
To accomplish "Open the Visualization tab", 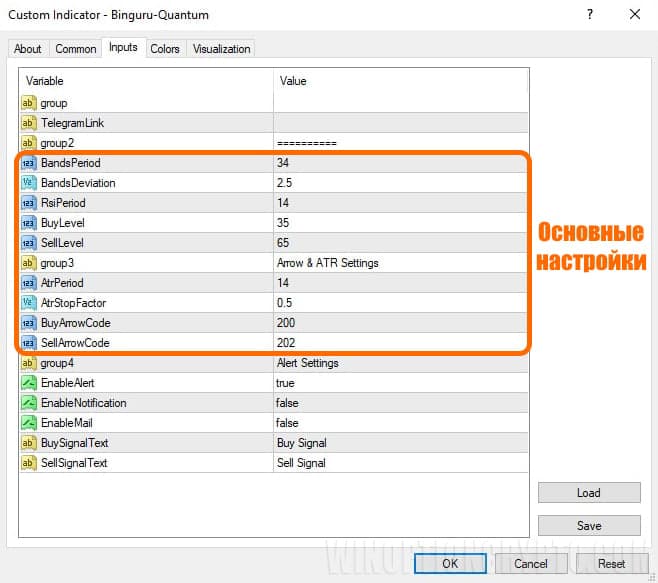I will pyautogui.click(x=222, y=49).
